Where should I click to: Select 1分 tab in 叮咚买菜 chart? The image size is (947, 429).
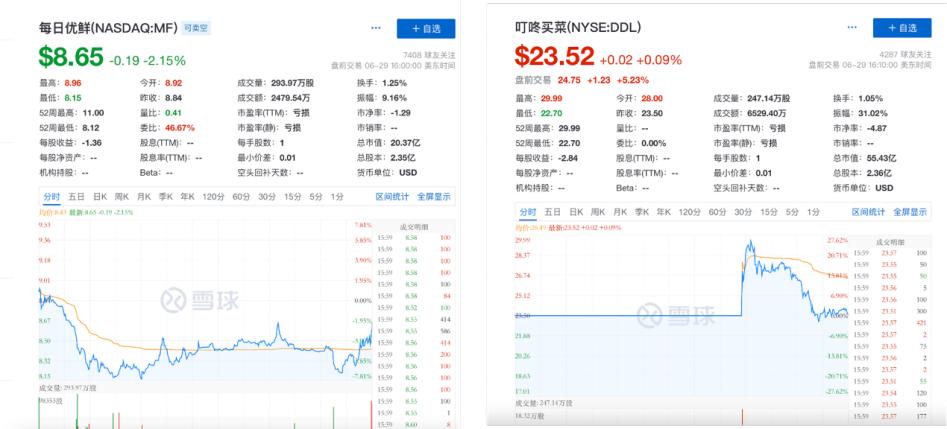click(814, 212)
